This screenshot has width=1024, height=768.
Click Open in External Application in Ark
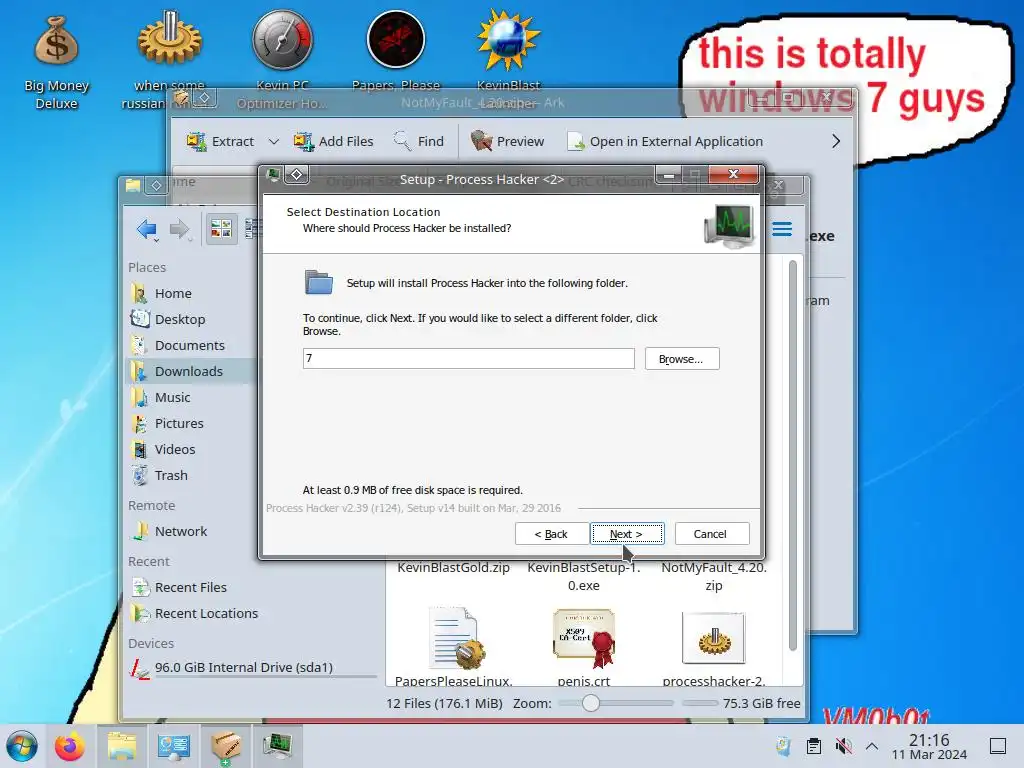point(665,141)
